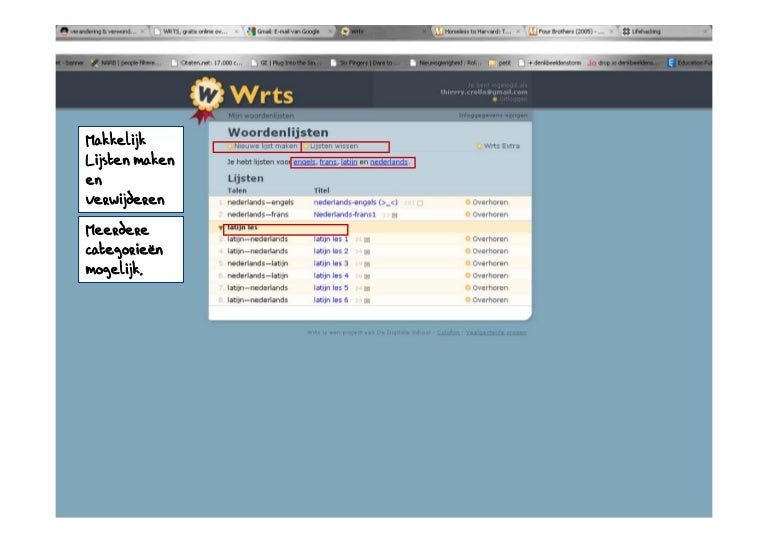
Task: Click 'Lijsten wissen' link
Action: tap(333, 146)
